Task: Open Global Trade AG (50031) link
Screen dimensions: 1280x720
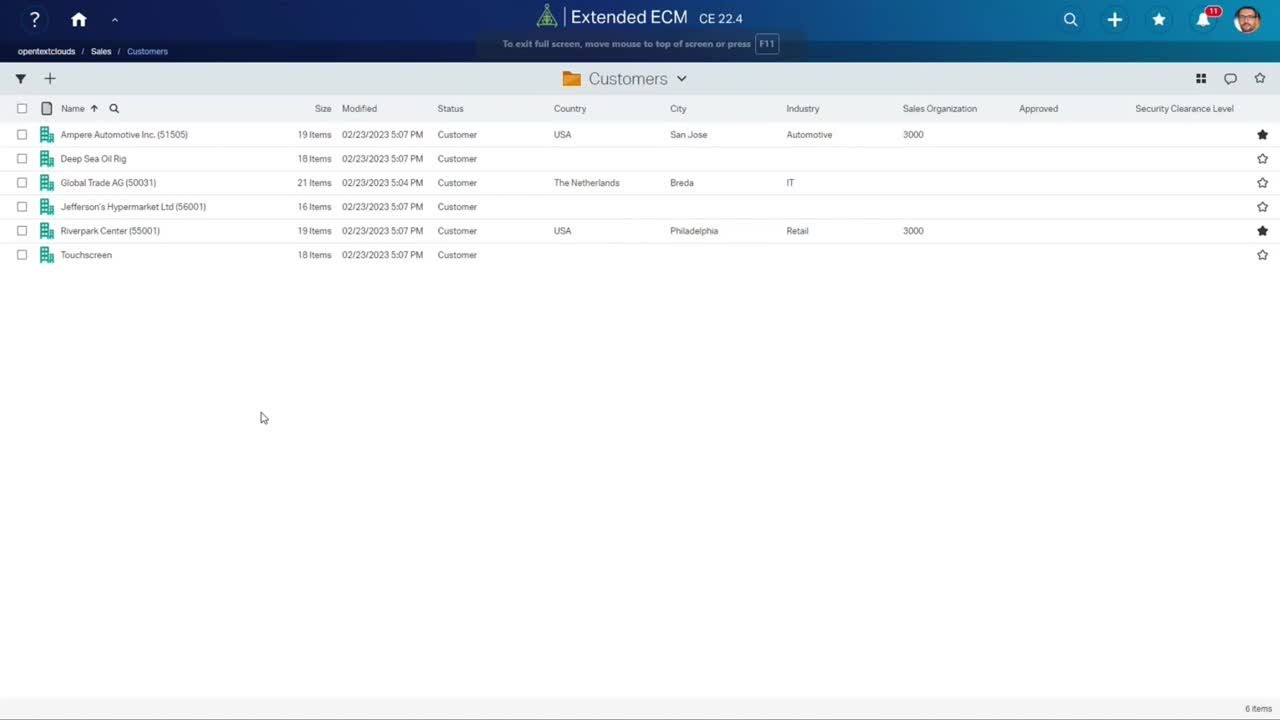Action: point(108,183)
